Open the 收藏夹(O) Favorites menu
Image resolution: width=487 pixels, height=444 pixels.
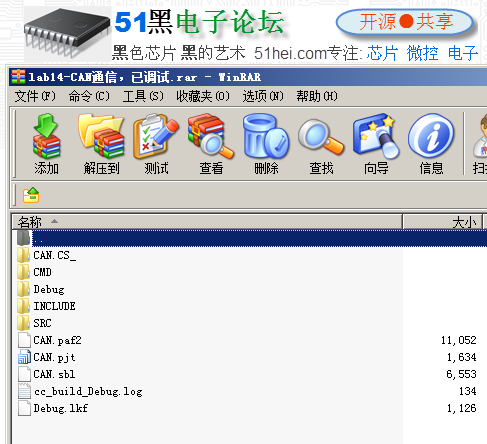coord(203,96)
